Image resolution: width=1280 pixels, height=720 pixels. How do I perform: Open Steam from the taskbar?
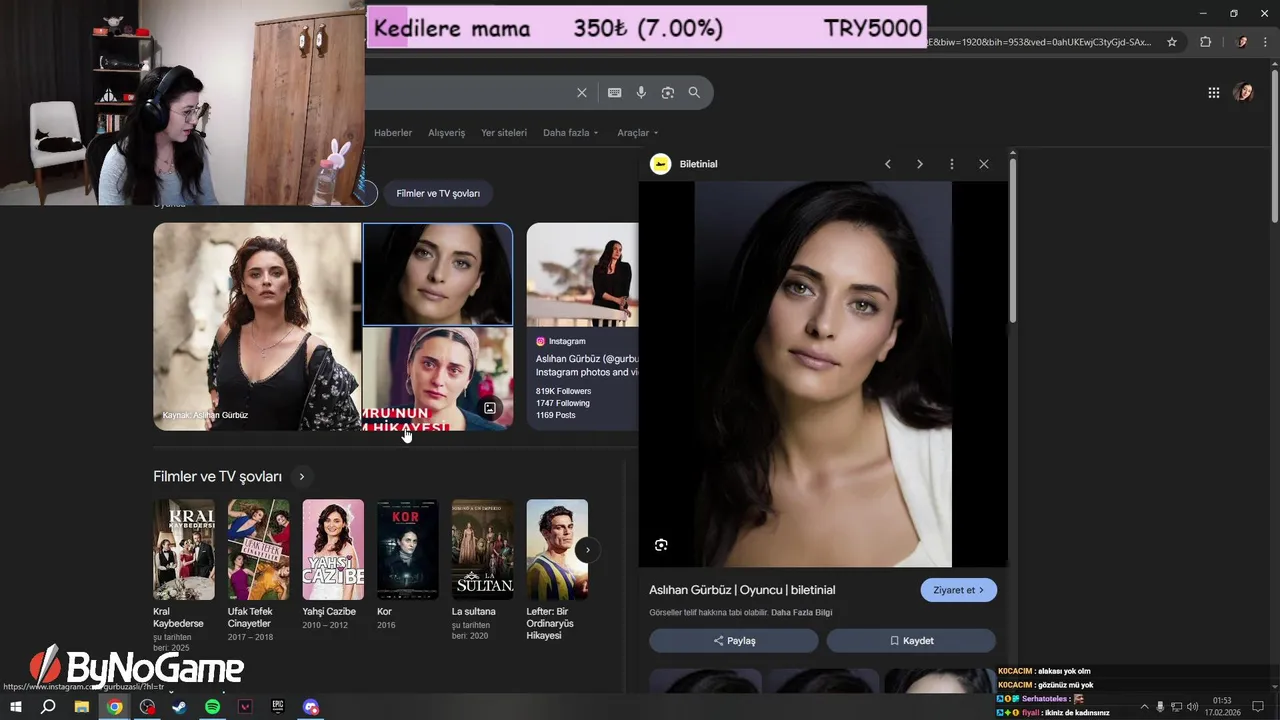[x=179, y=707]
